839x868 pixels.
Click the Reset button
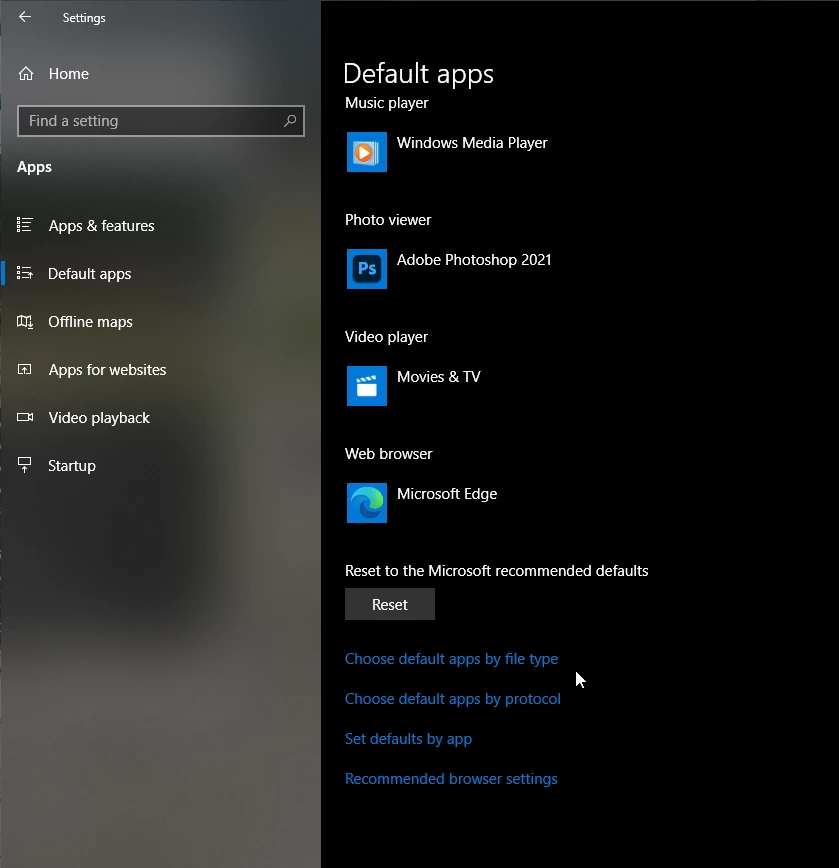point(390,604)
